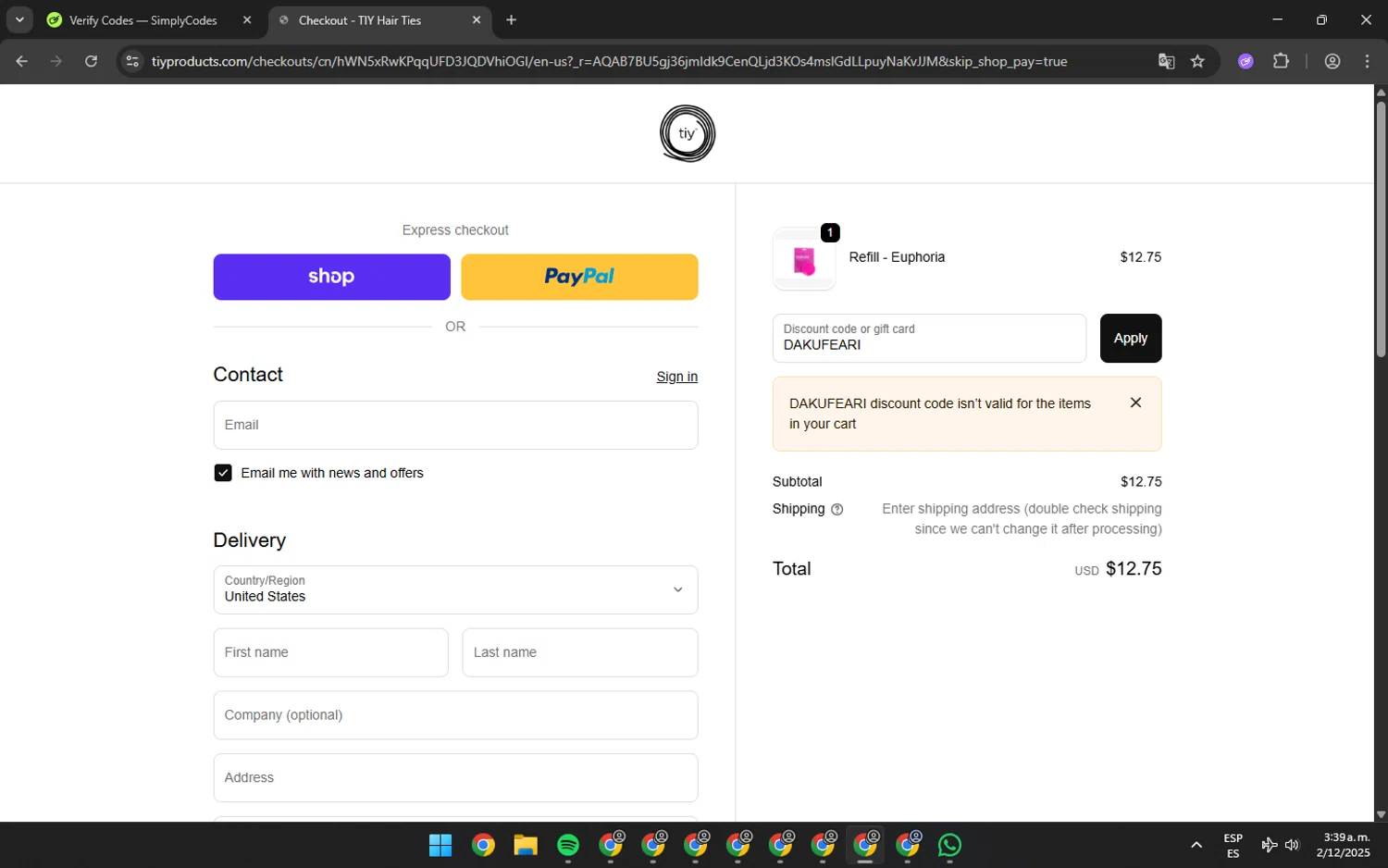Close the Verify Codes tab
The height and width of the screenshot is (868, 1388).
pos(247,19)
